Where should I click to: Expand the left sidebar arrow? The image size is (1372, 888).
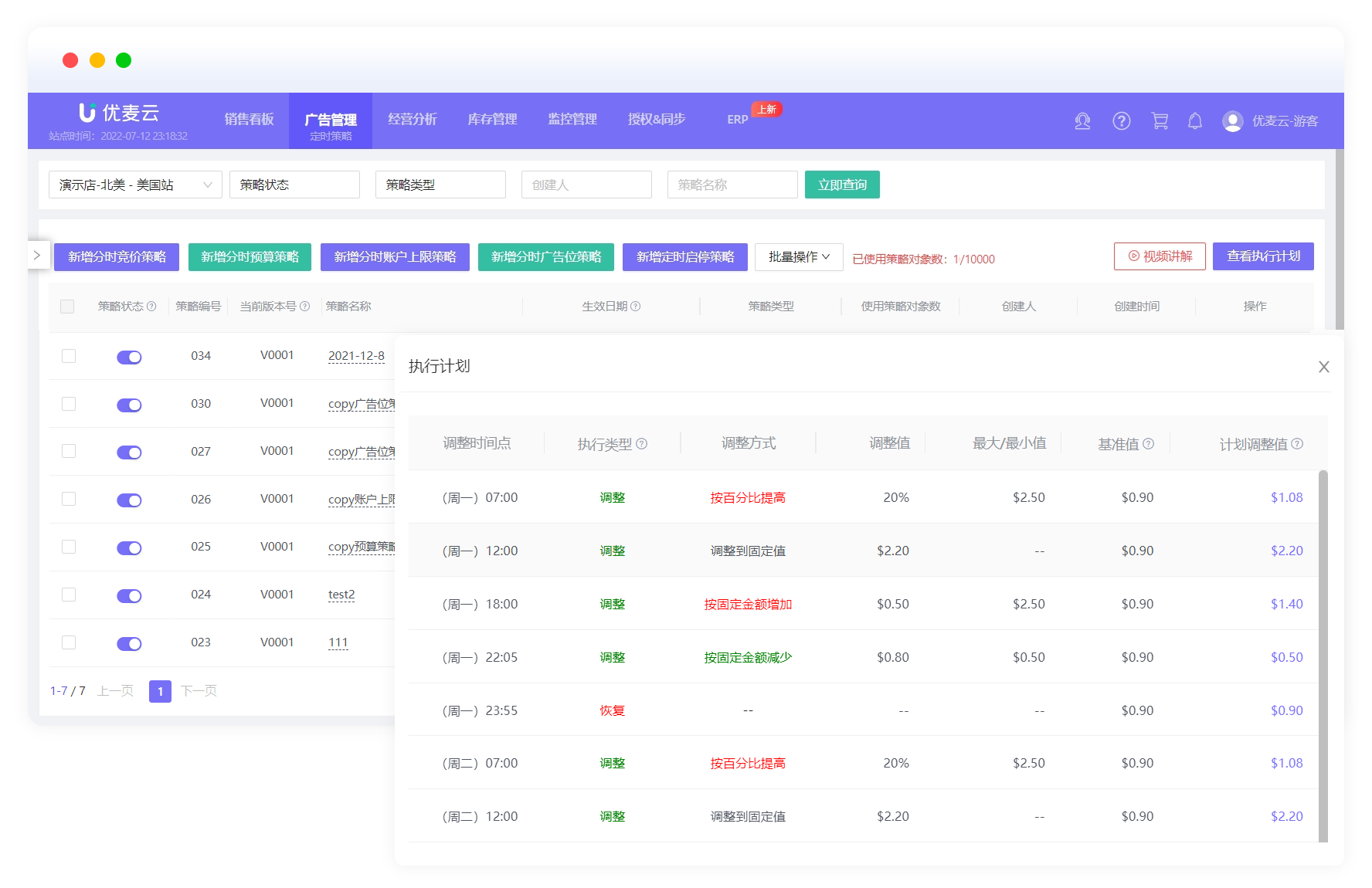(36, 256)
